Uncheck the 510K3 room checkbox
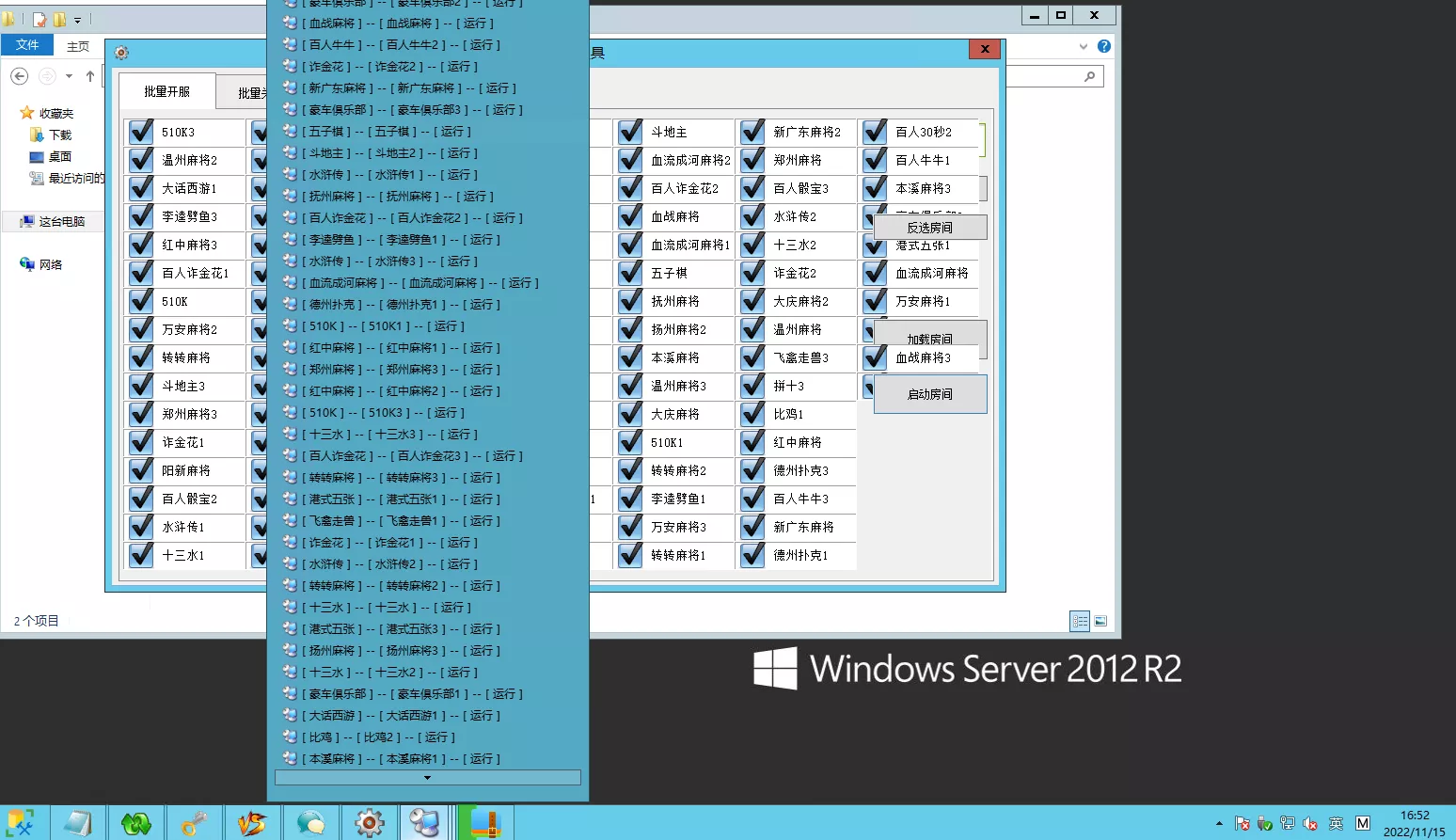Image resolution: width=1456 pixels, height=840 pixels. click(141, 133)
